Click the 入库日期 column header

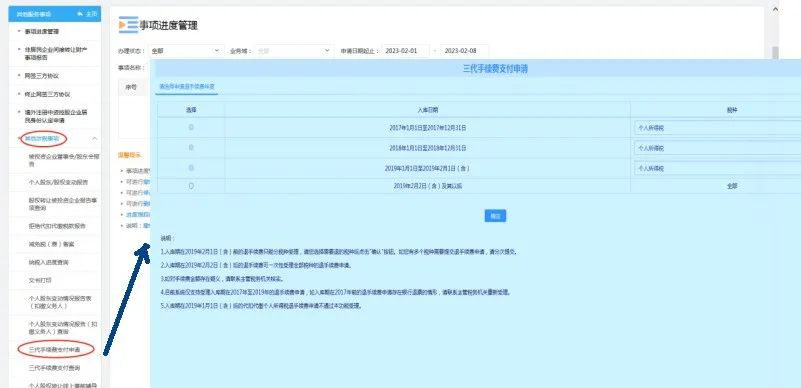tap(427, 110)
